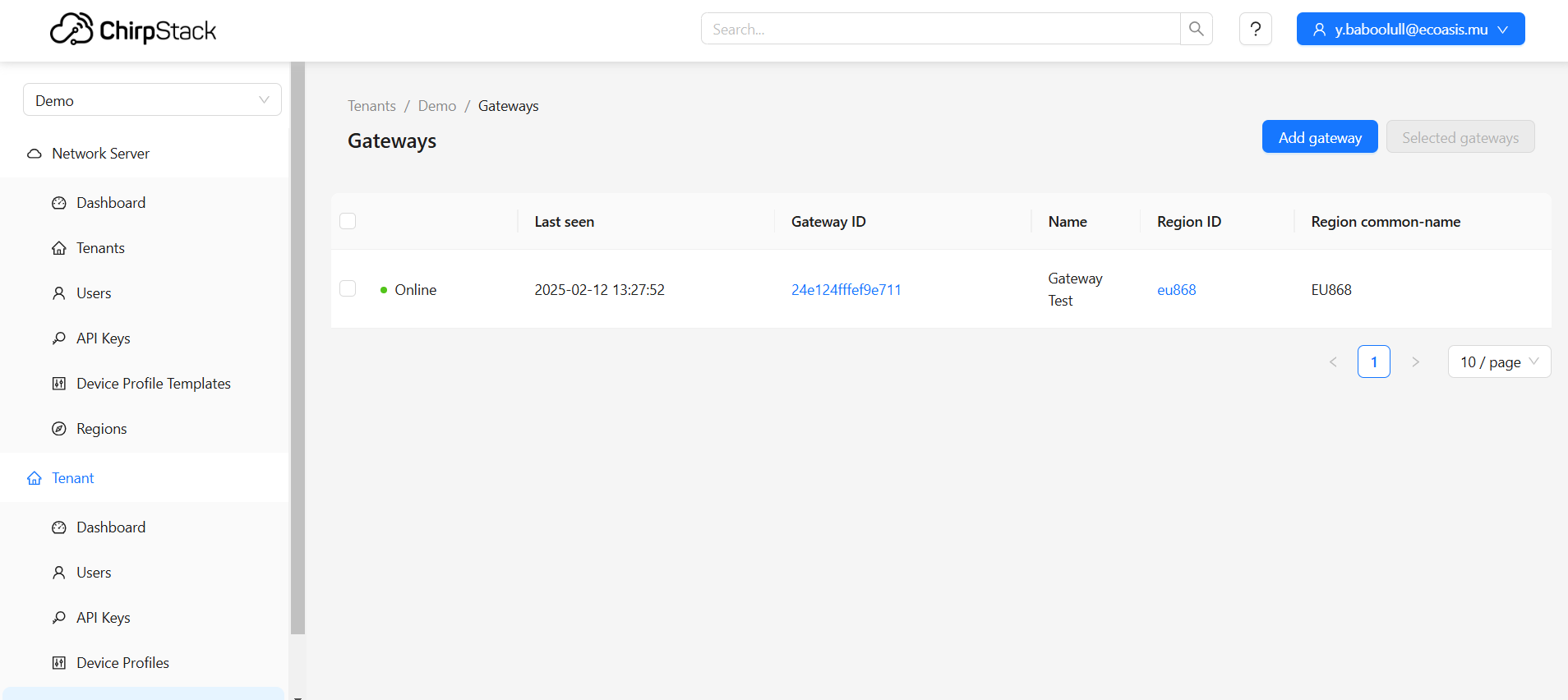Focus the Search input field
The height and width of the screenshot is (700, 1568).
[x=940, y=29]
